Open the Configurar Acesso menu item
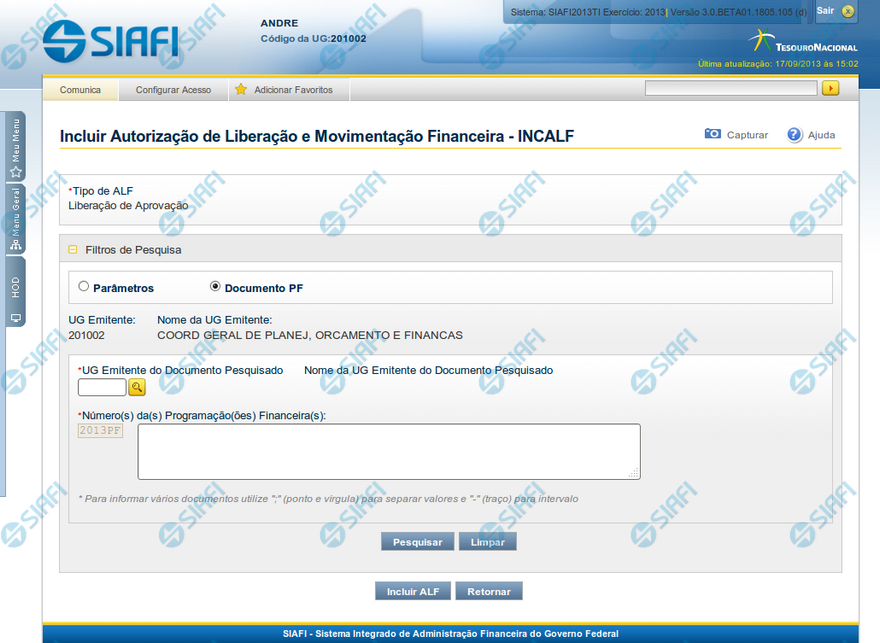This screenshot has height=643, width=880. point(173,90)
